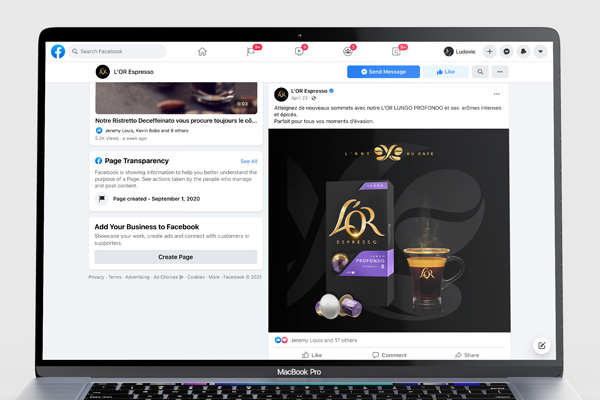Like the L'OR Espresso page

click(446, 72)
